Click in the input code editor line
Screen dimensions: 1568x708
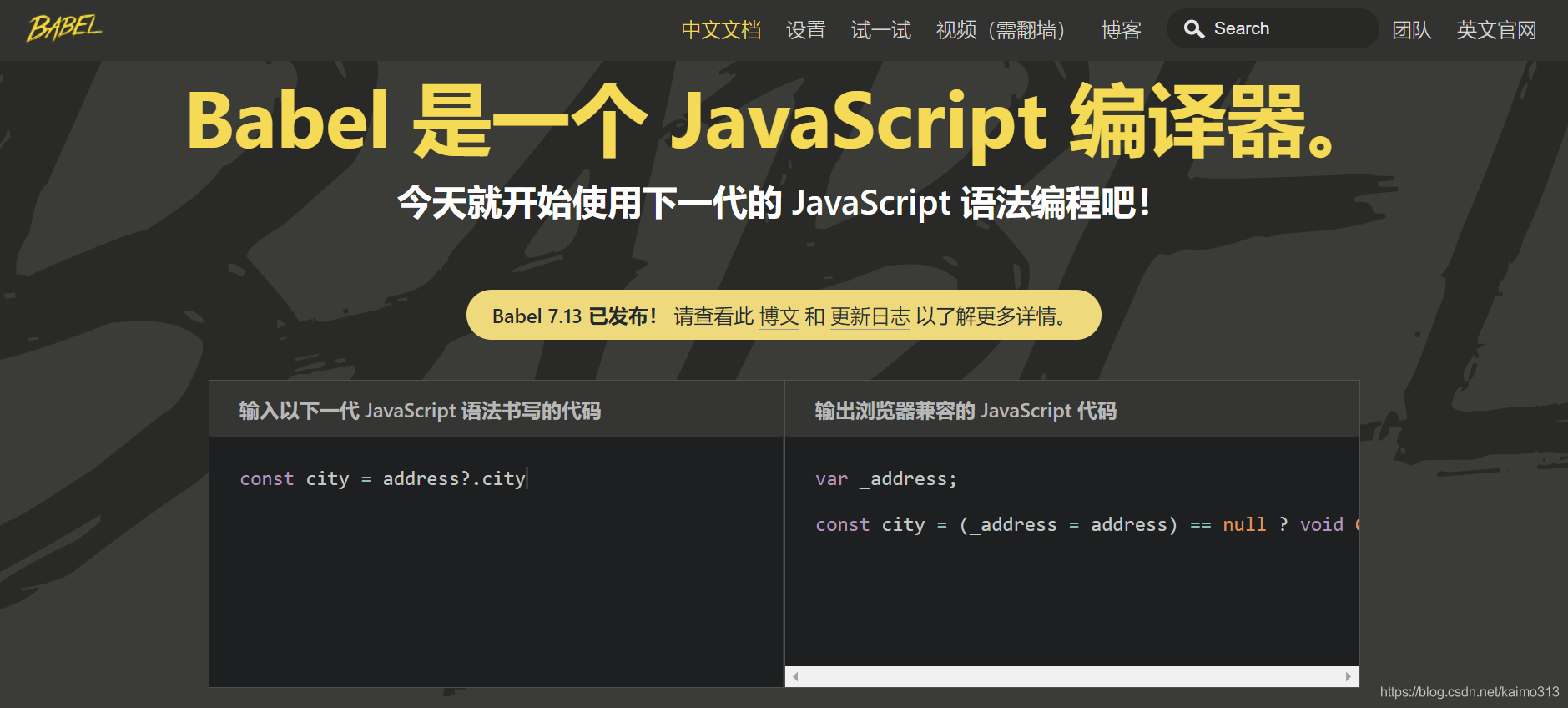[383, 478]
